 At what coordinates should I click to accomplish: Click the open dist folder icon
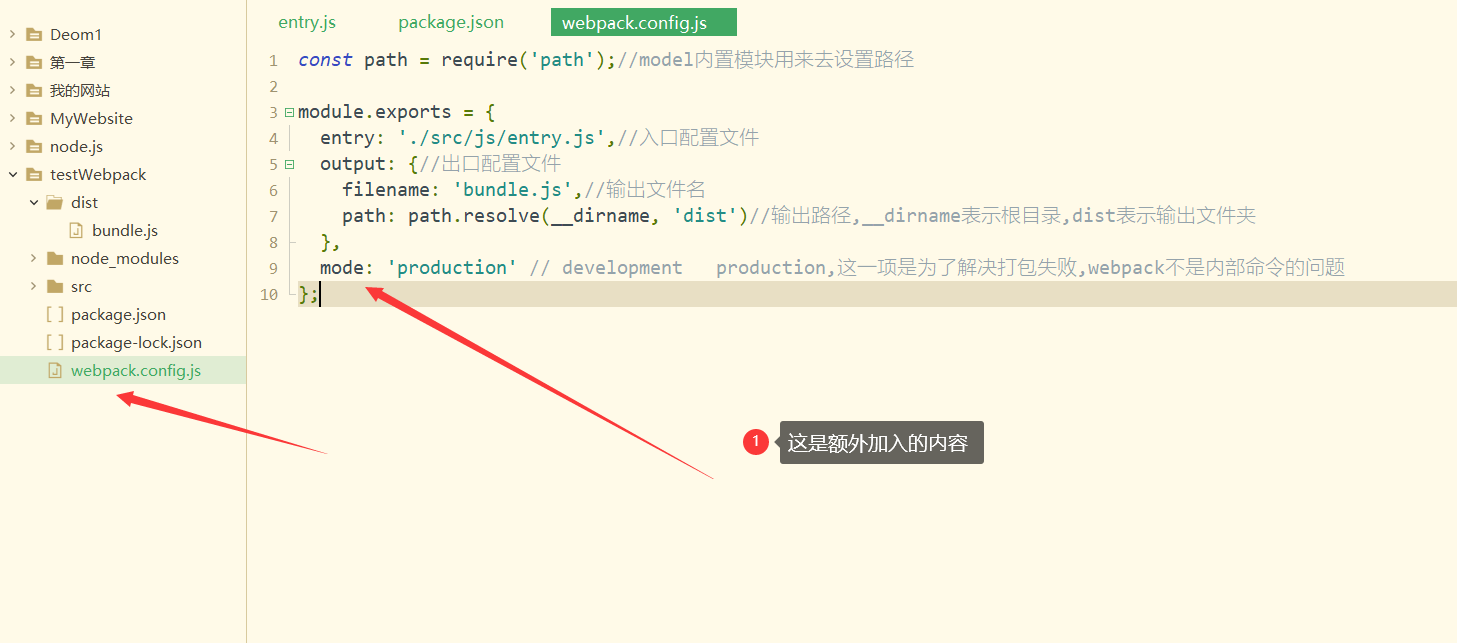point(55,202)
